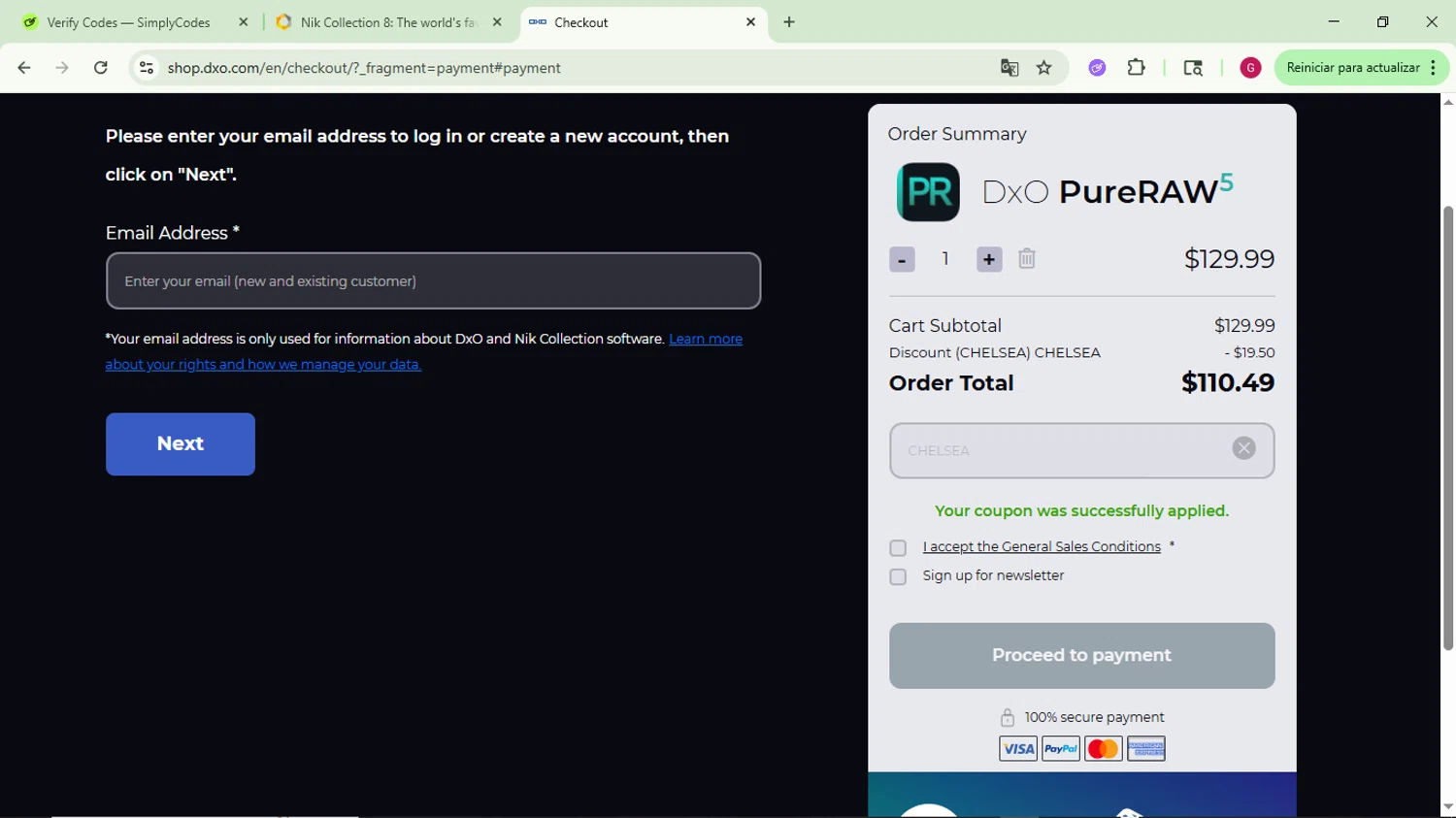Screen dimensions: 1456x818
Task: Click Reiniciar para actualizar button
Action: pos(1352,68)
